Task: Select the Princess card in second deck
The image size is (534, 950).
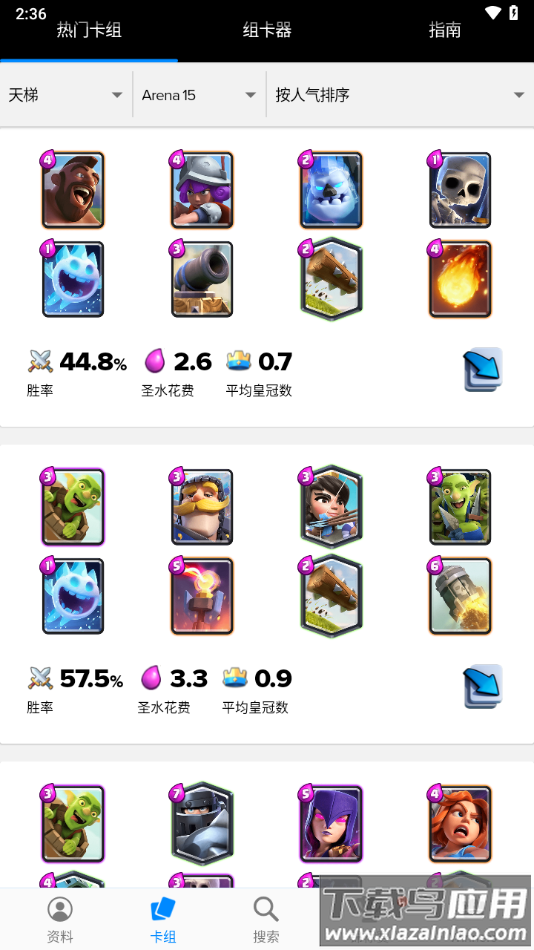Action: tap(331, 507)
